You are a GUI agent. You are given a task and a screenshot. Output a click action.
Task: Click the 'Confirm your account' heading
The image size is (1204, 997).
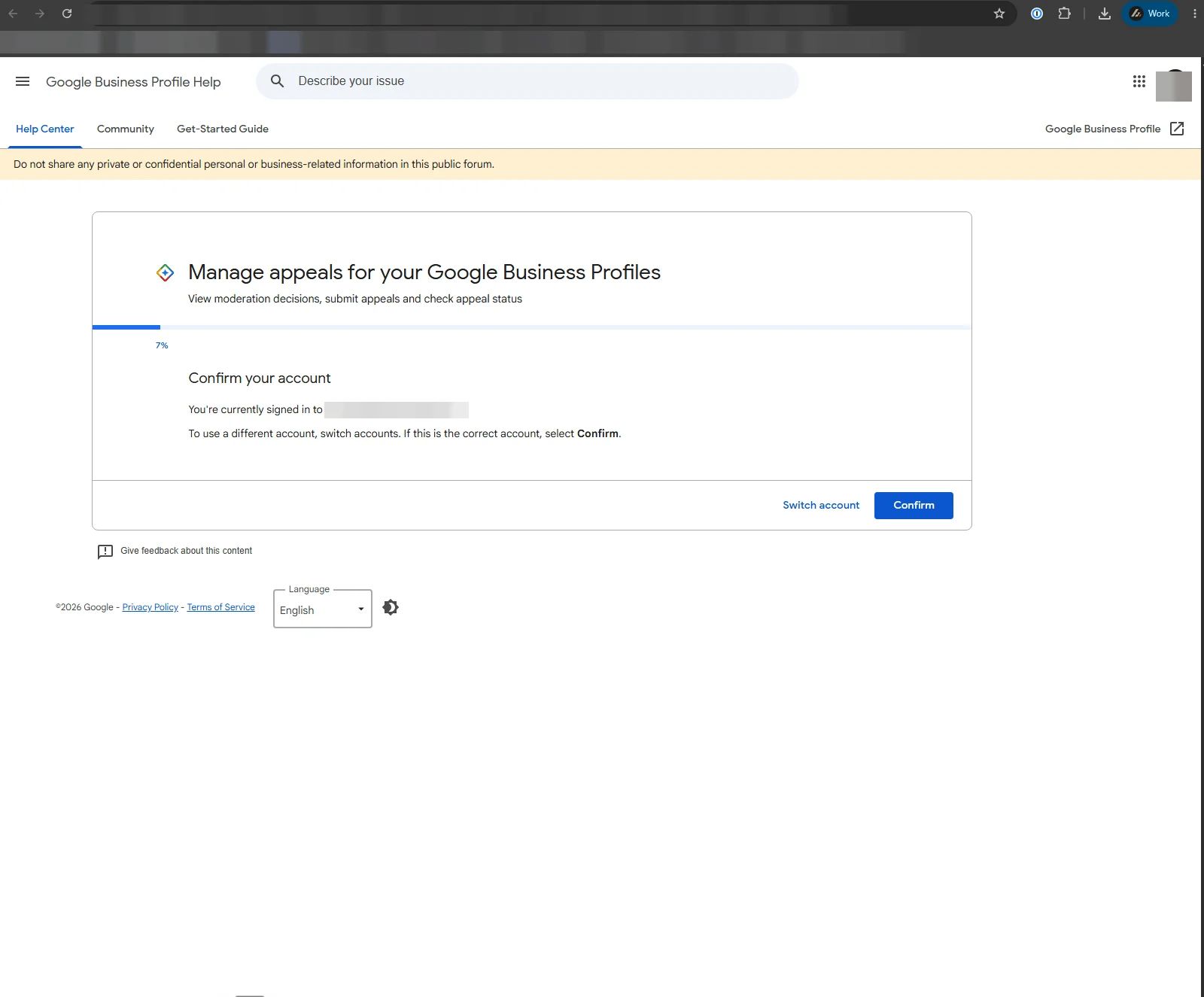pos(260,378)
